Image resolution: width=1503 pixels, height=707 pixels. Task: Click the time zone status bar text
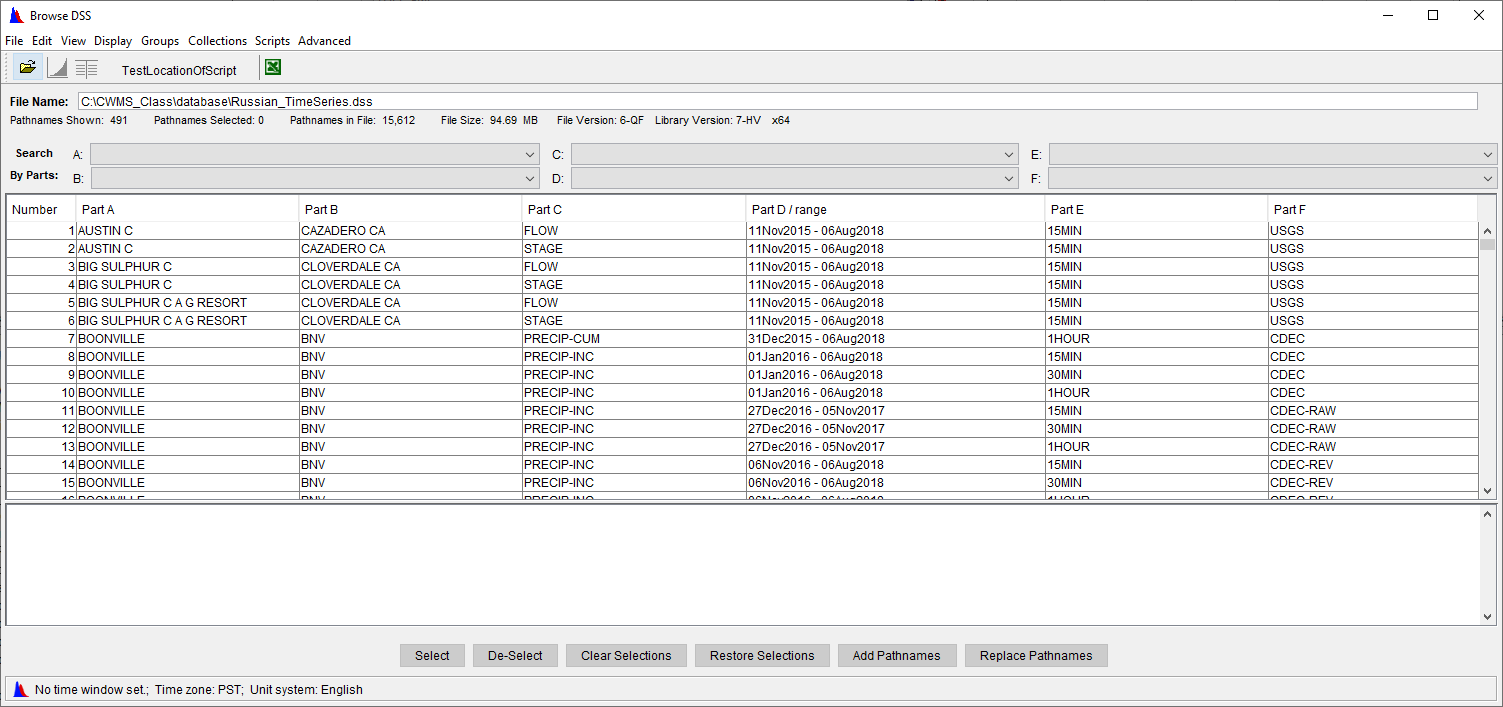click(x=199, y=690)
